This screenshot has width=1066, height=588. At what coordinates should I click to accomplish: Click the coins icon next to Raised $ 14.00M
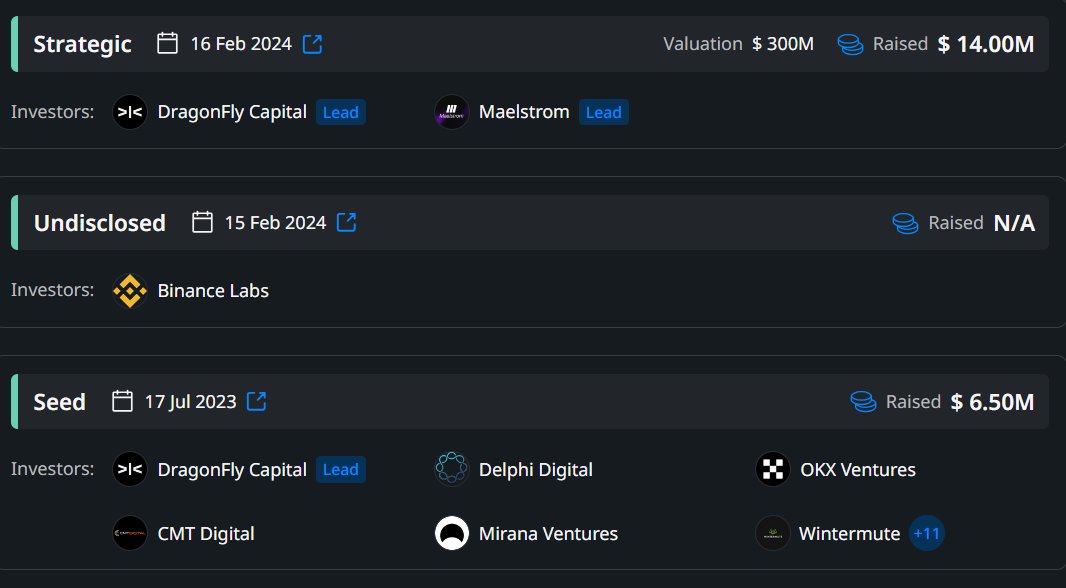[x=850, y=44]
